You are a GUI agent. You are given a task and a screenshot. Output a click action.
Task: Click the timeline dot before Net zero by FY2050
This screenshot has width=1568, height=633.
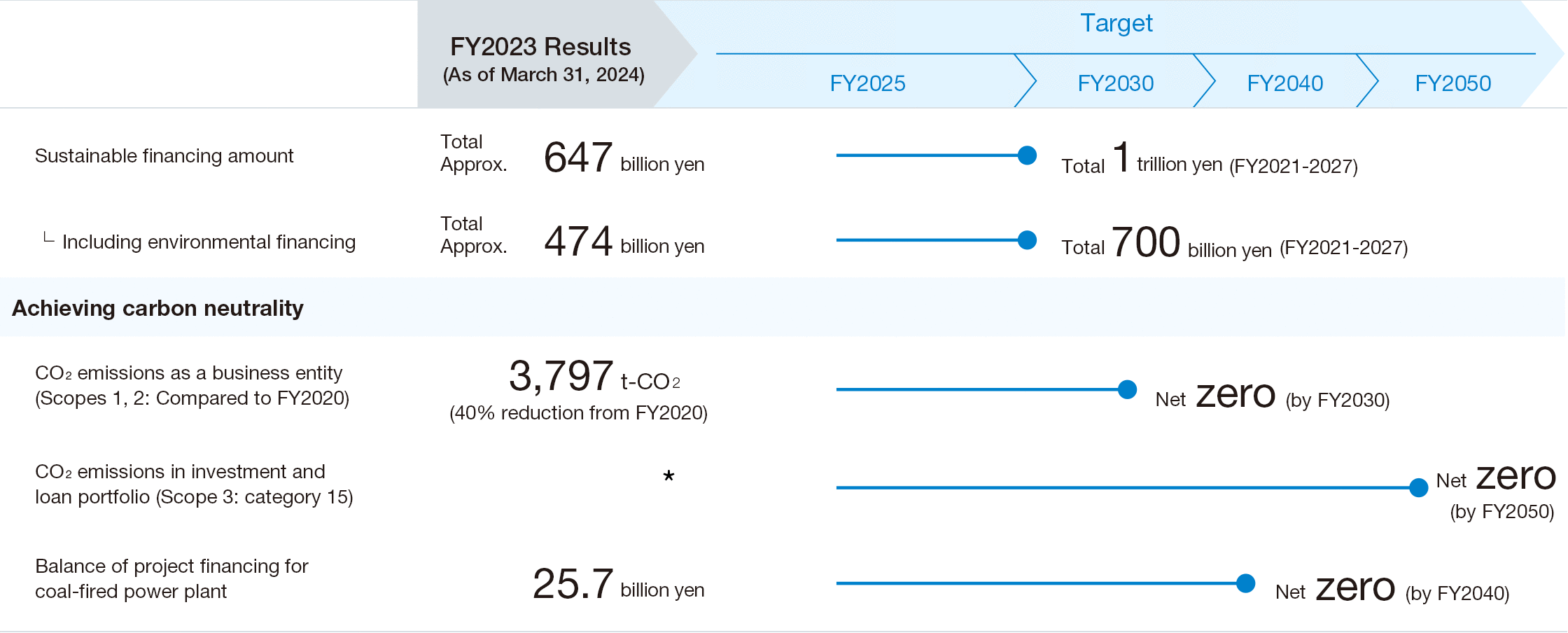click(1418, 487)
